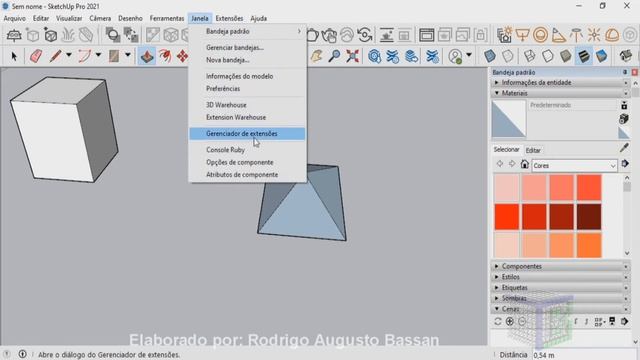This screenshot has height=360, width=640.
Task: Click the orange sphere light icon
Action: coord(540,35)
